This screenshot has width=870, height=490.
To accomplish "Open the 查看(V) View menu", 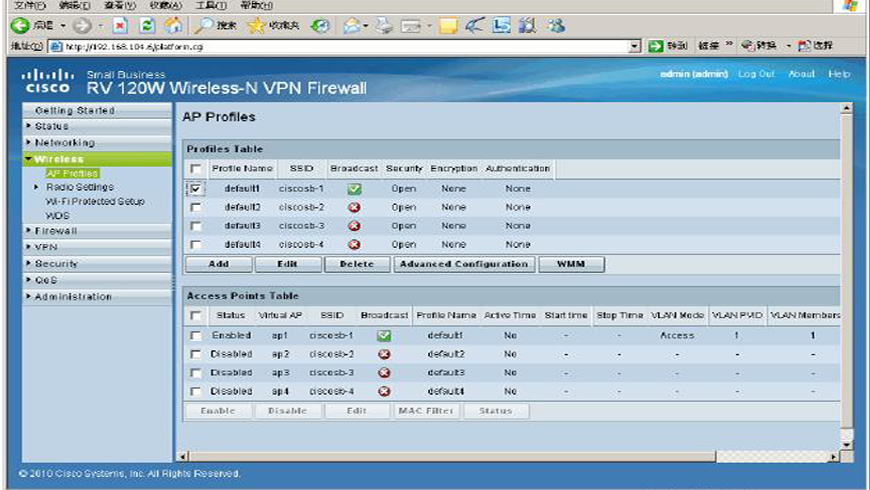I will (x=120, y=6).
